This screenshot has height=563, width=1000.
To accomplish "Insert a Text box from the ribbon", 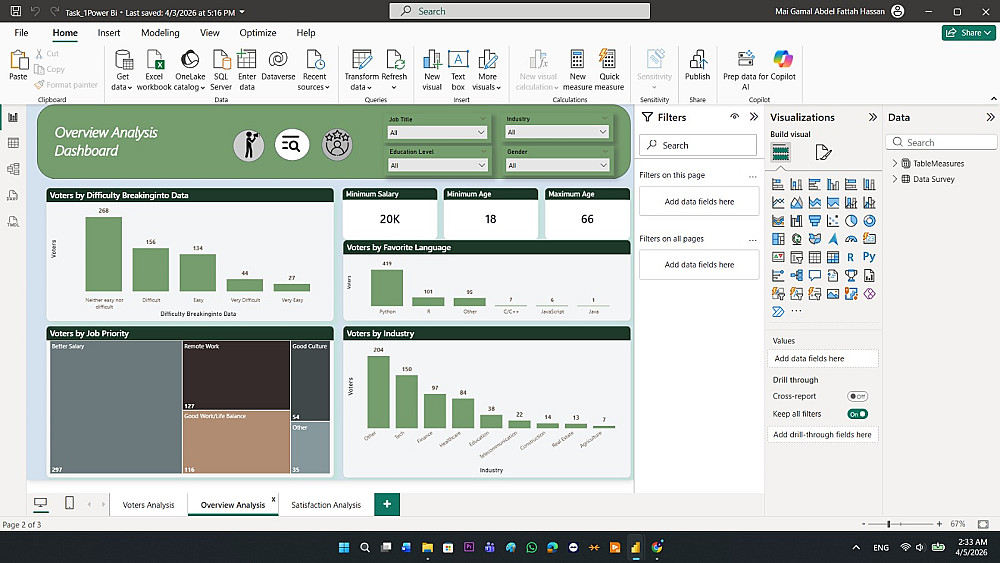I will click(458, 62).
